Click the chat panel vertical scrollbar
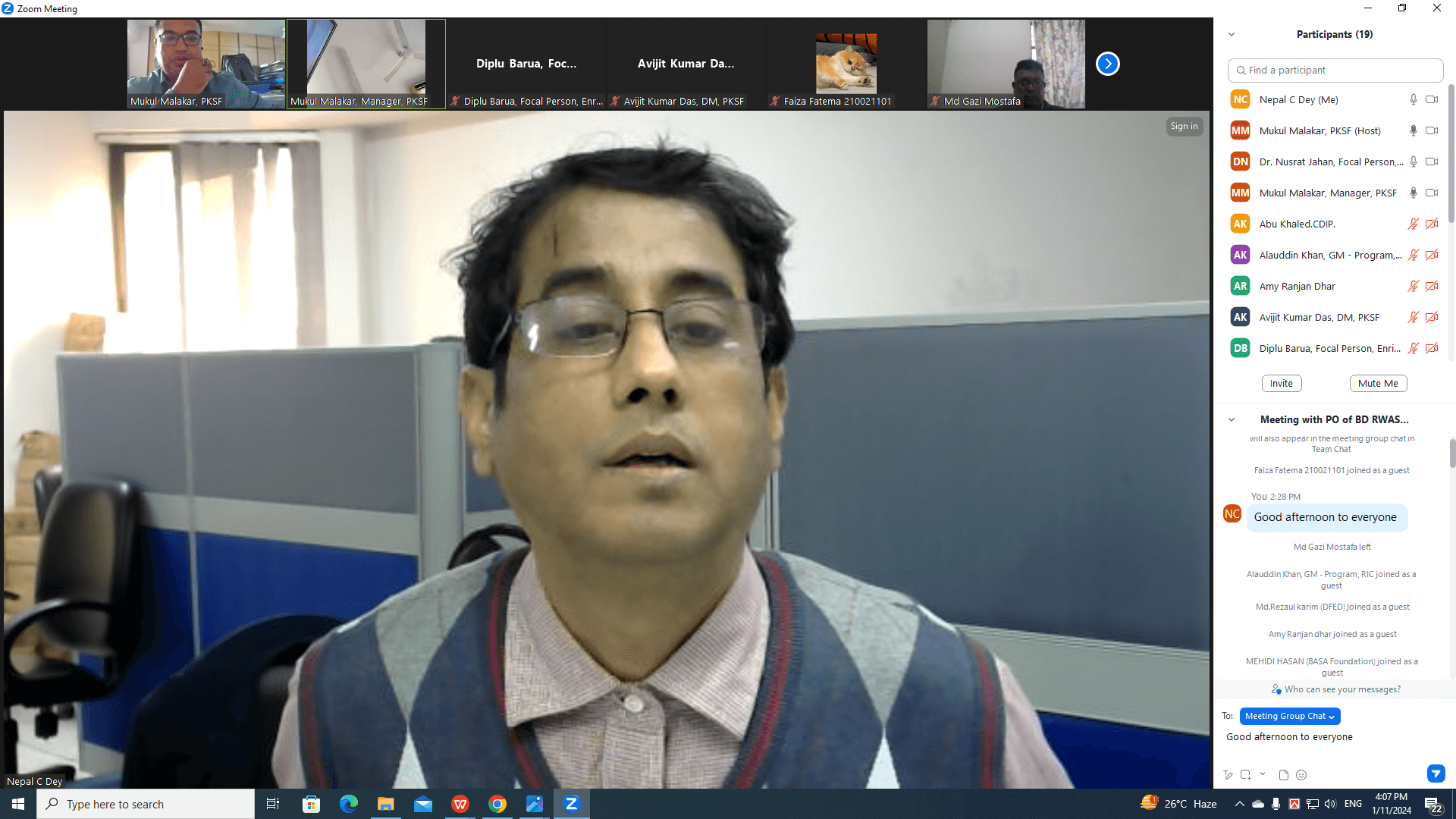 (1452, 455)
